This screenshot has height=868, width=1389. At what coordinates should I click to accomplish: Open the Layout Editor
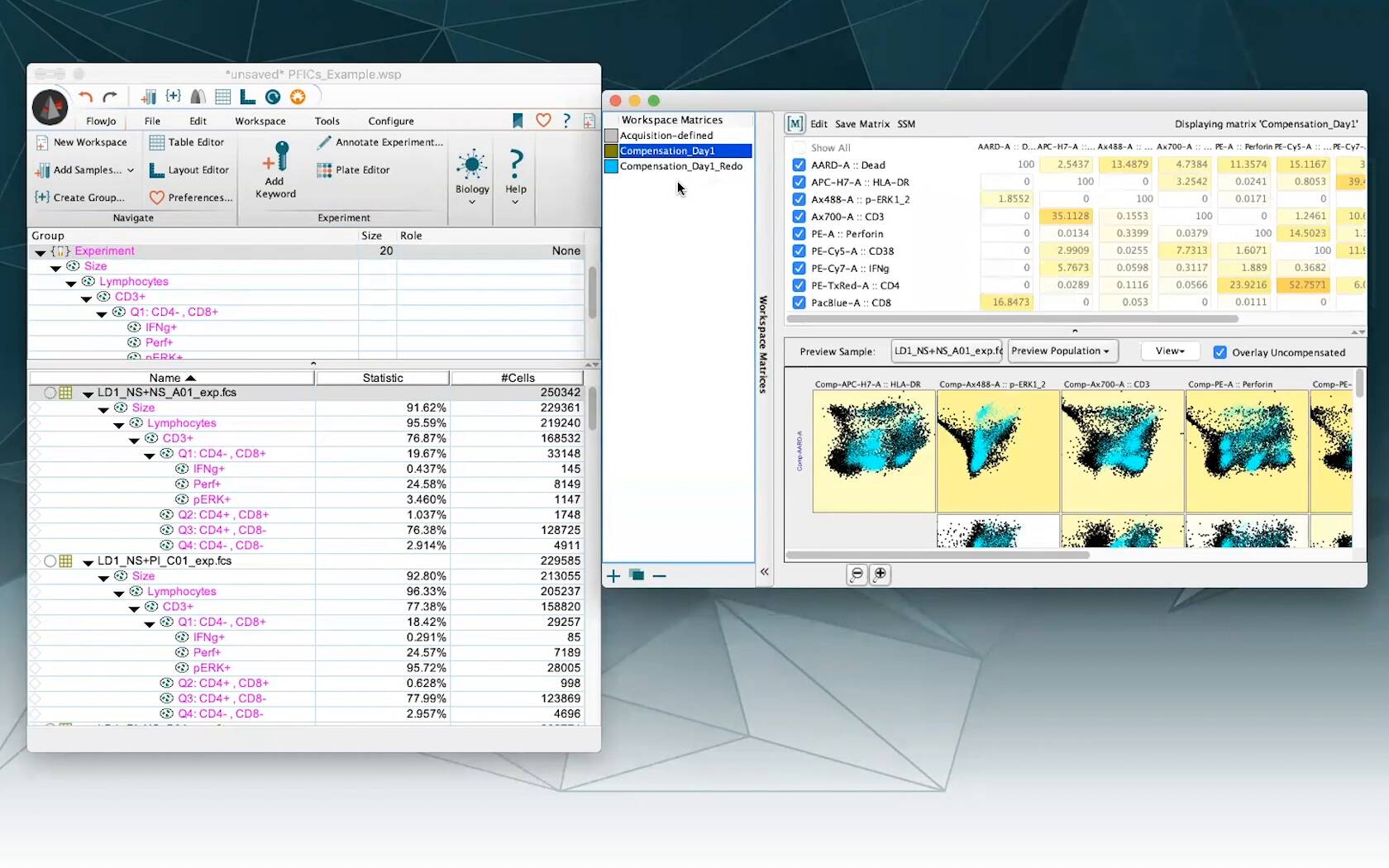[x=189, y=170]
